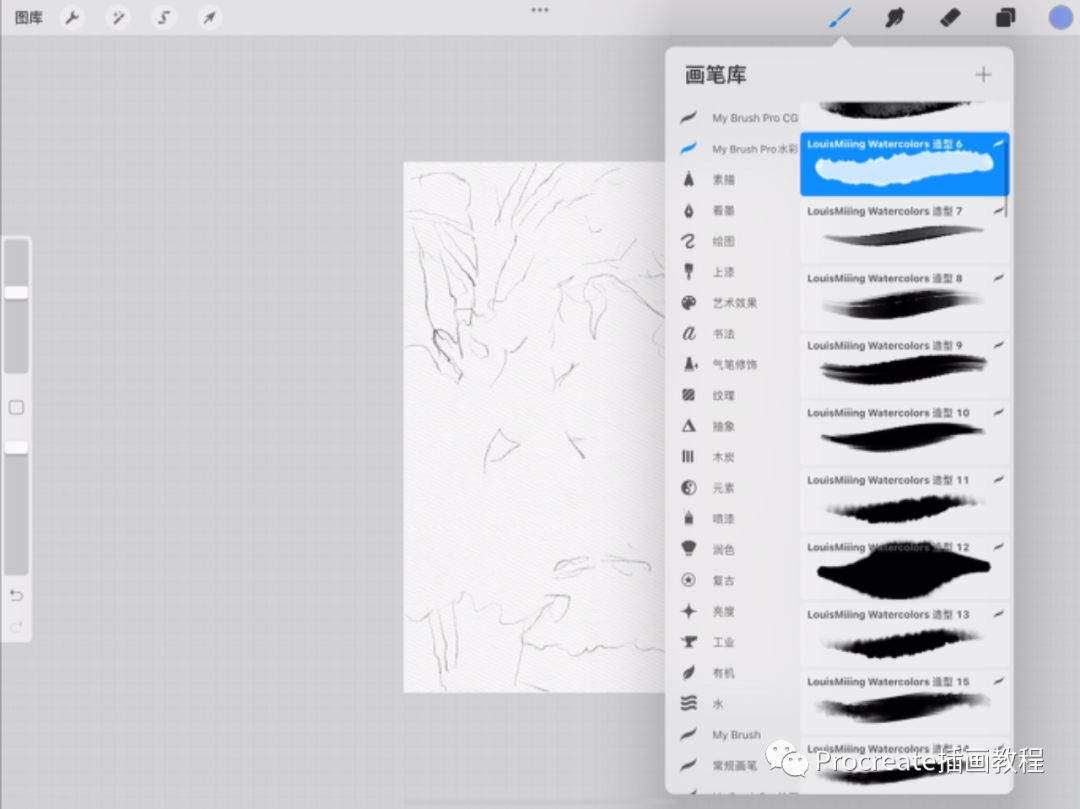Open My Brush Pro CG brush set
This screenshot has height=809, width=1080.
[x=738, y=118]
